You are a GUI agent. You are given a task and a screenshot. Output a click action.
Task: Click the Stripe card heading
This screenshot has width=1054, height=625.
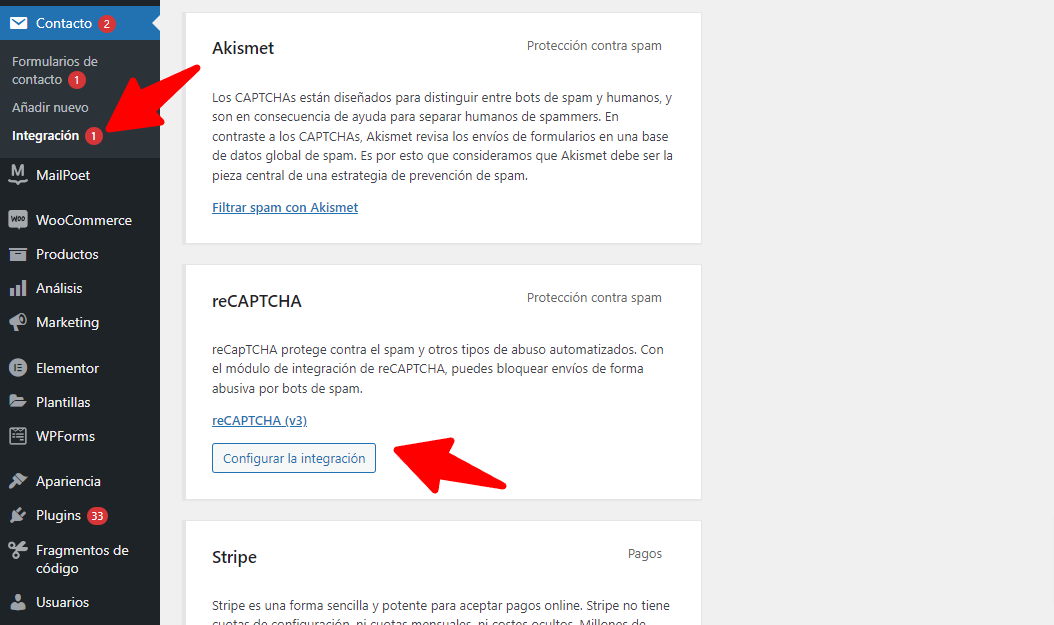(x=235, y=557)
